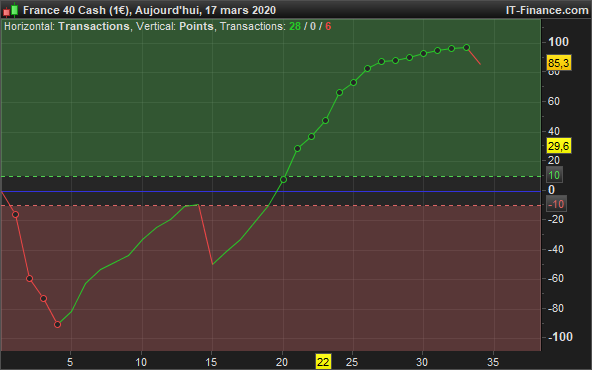
Task: Select the yellow 85,3 value label
Action: pyautogui.click(x=559, y=63)
